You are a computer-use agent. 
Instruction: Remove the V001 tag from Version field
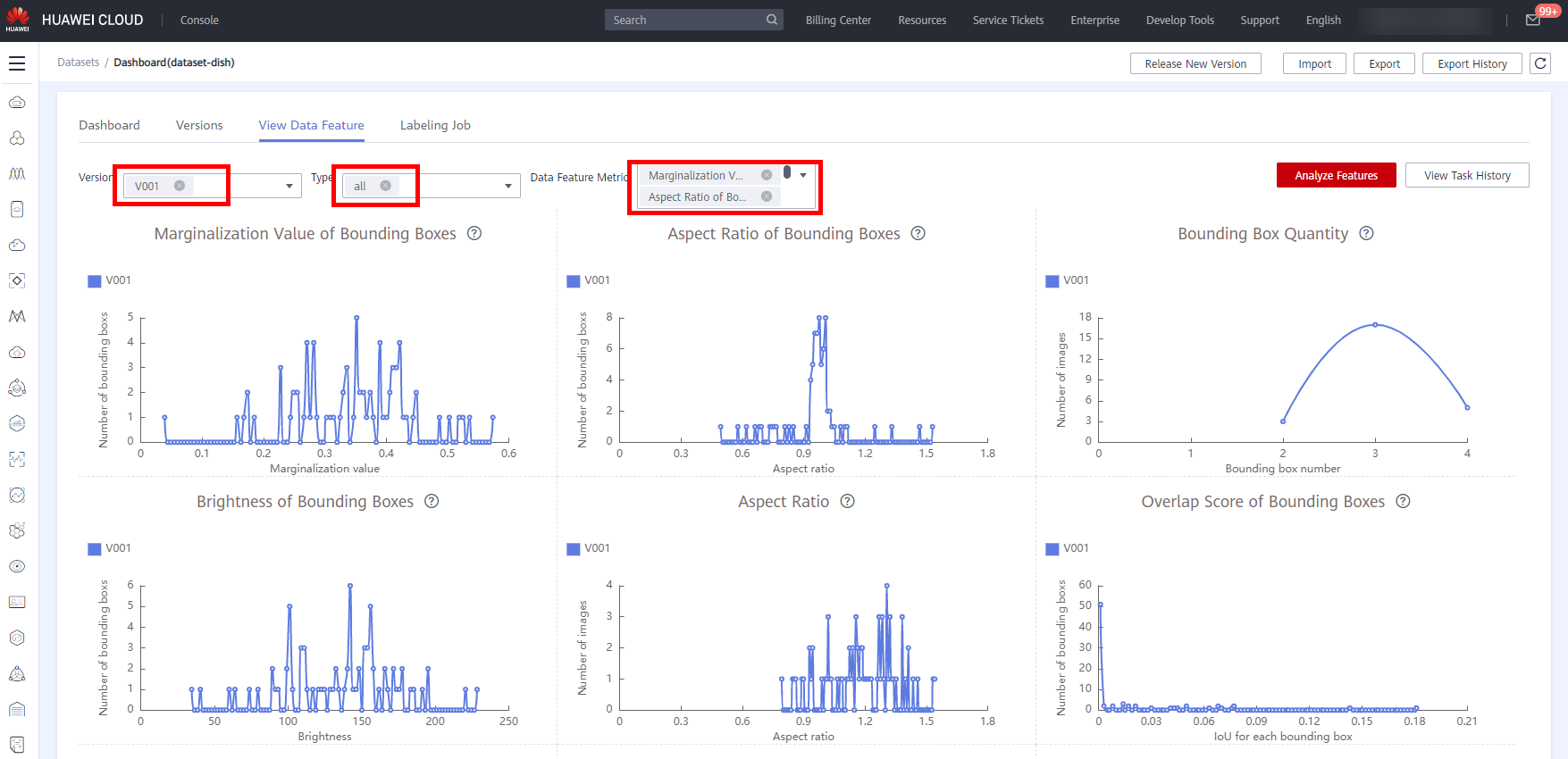(x=180, y=186)
